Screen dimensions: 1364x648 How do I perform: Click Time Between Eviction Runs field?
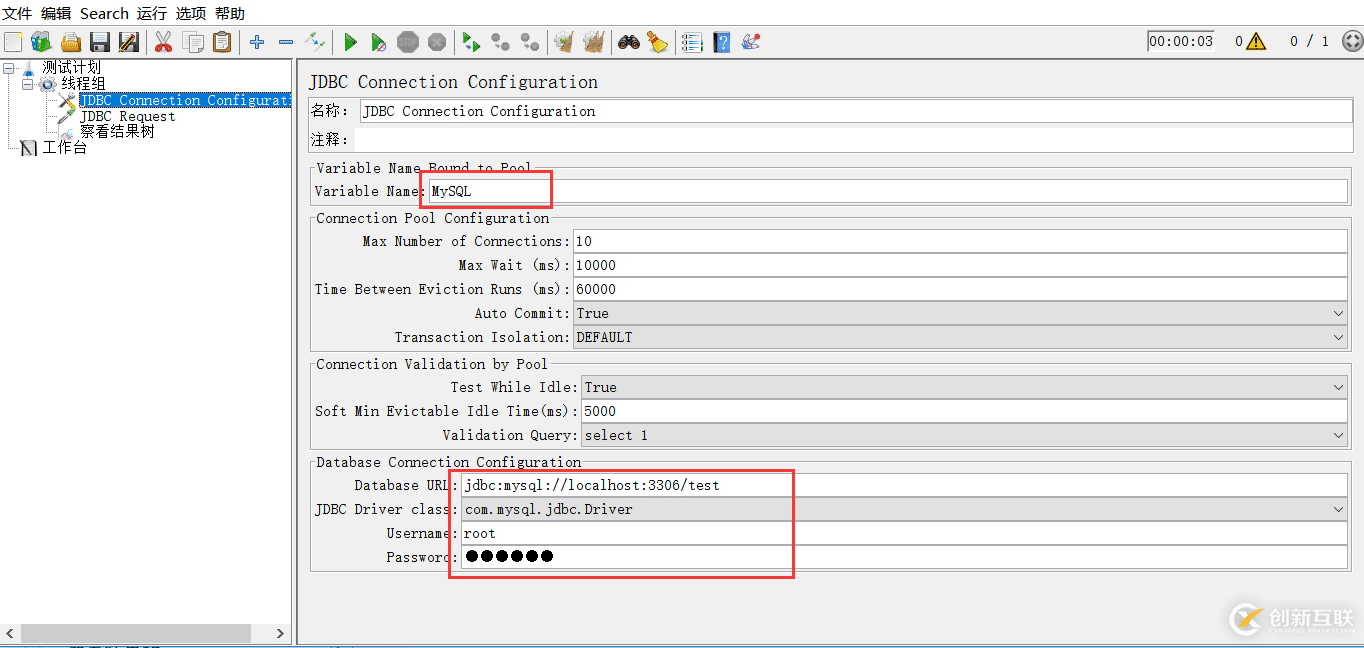coord(960,289)
